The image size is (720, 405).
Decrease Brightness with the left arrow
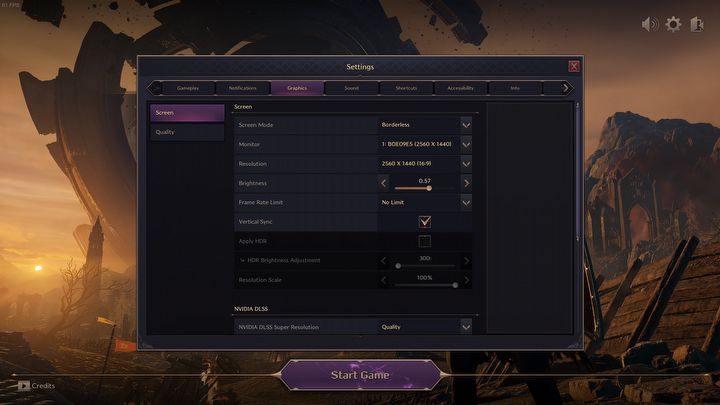coord(383,183)
